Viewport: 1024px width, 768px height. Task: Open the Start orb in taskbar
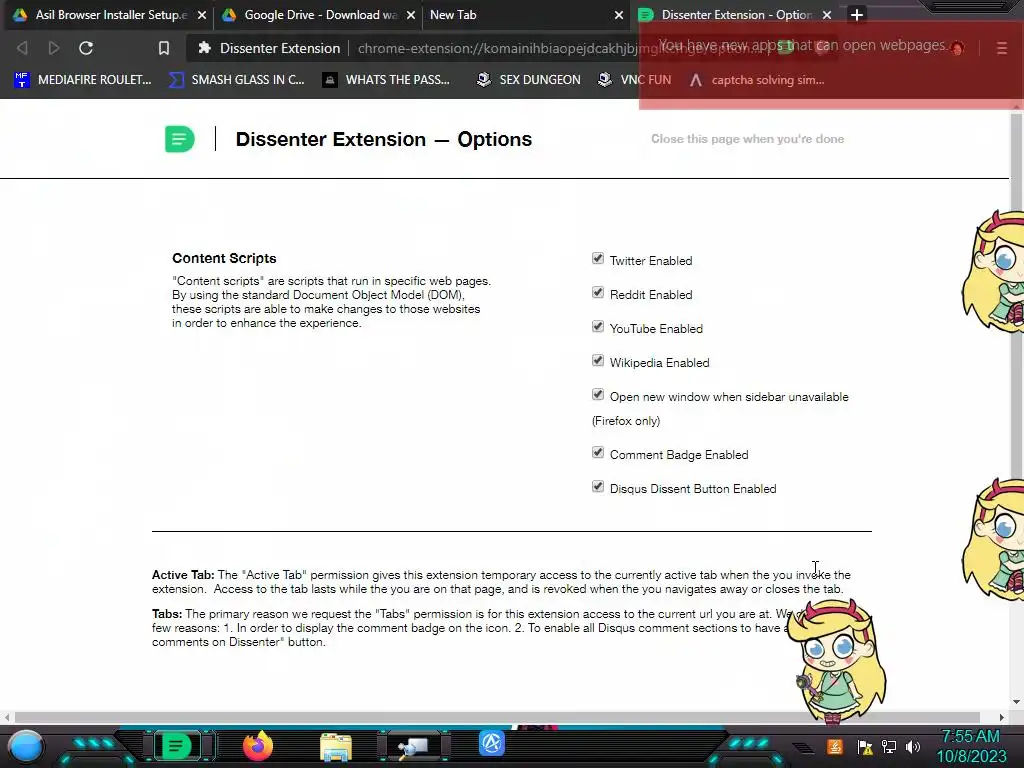pos(26,746)
